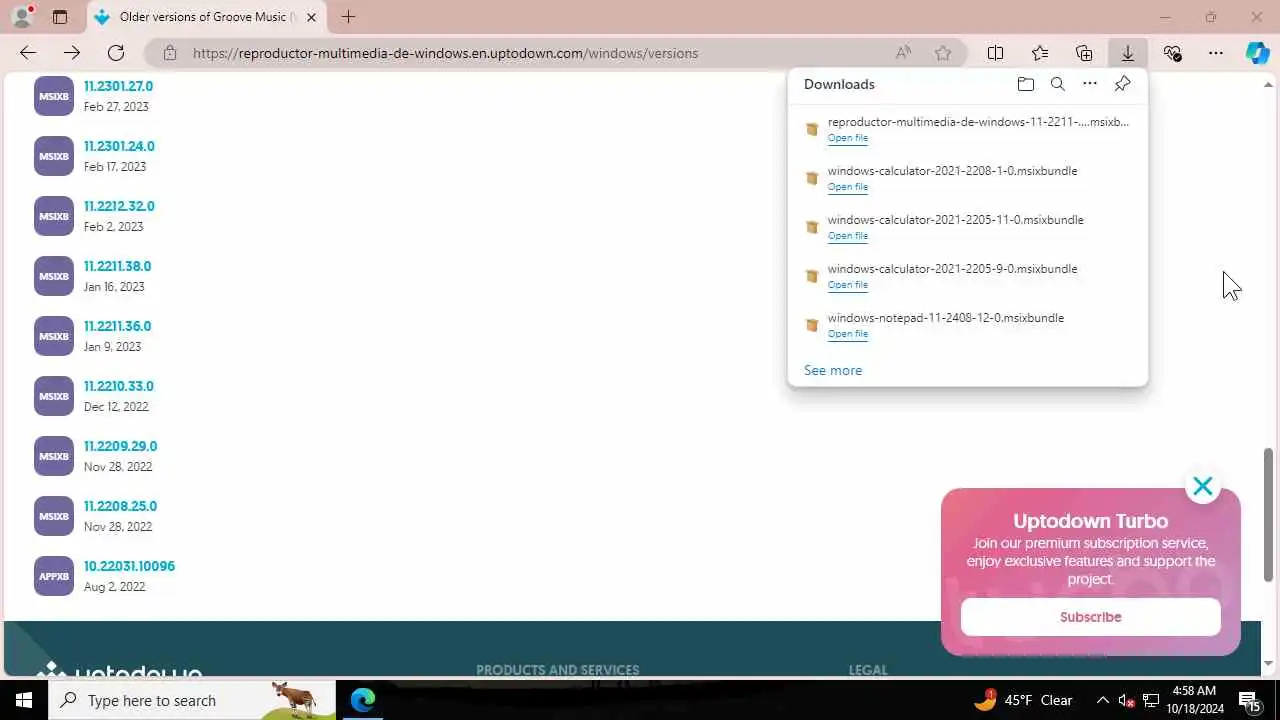Open version 11.2211.36.0 link
Image resolution: width=1280 pixels, height=720 pixels.
point(117,326)
